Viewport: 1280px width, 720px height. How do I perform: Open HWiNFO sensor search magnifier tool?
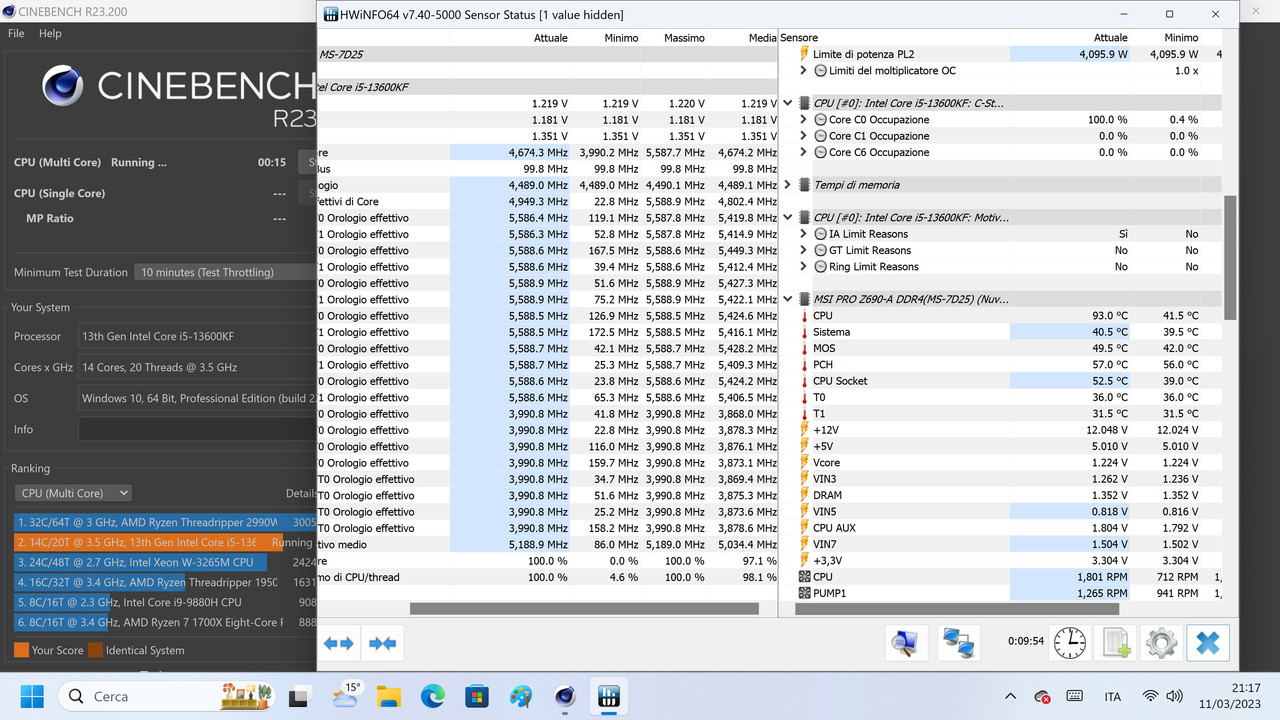[906, 643]
